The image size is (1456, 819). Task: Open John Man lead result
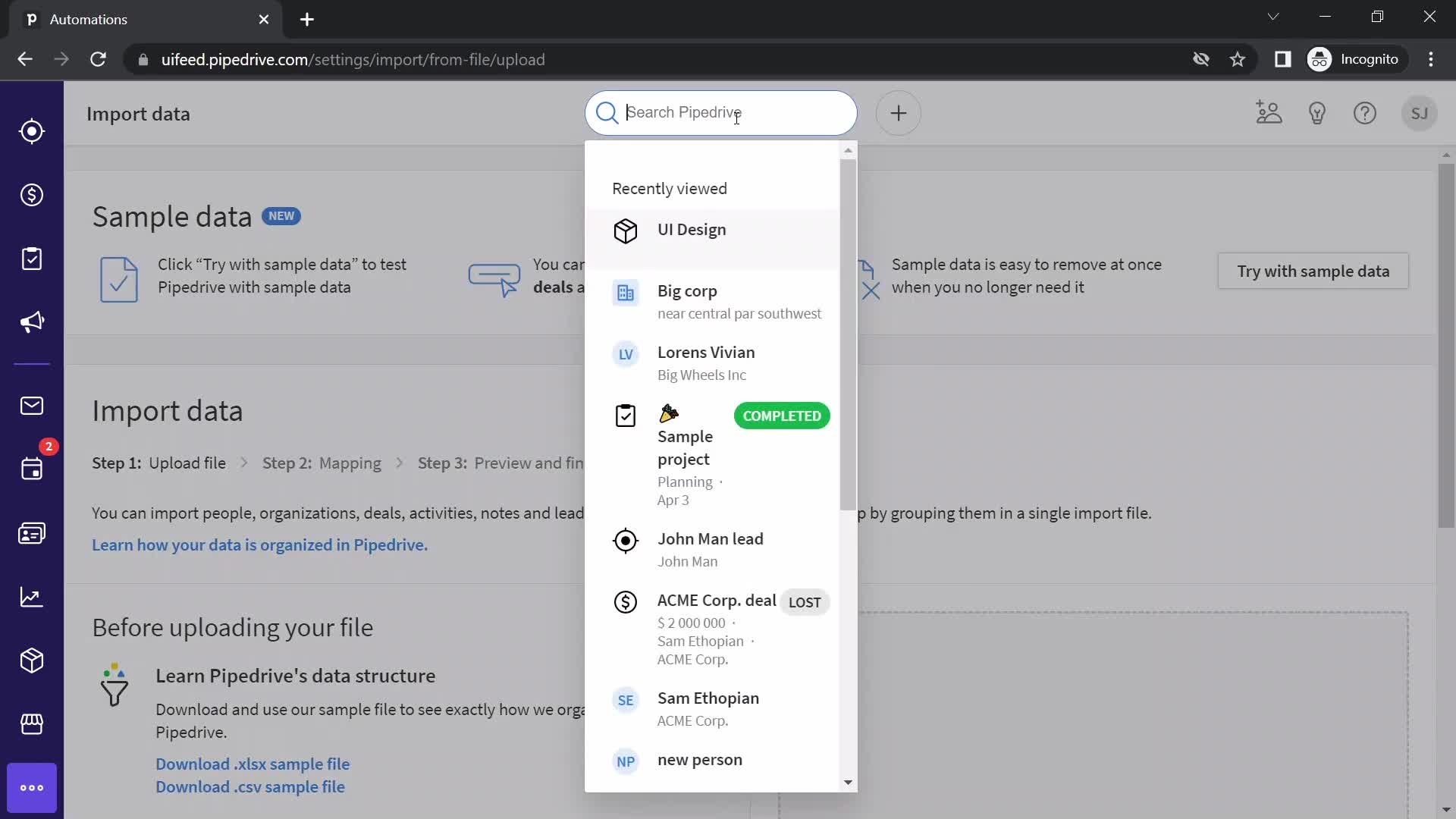(x=712, y=549)
